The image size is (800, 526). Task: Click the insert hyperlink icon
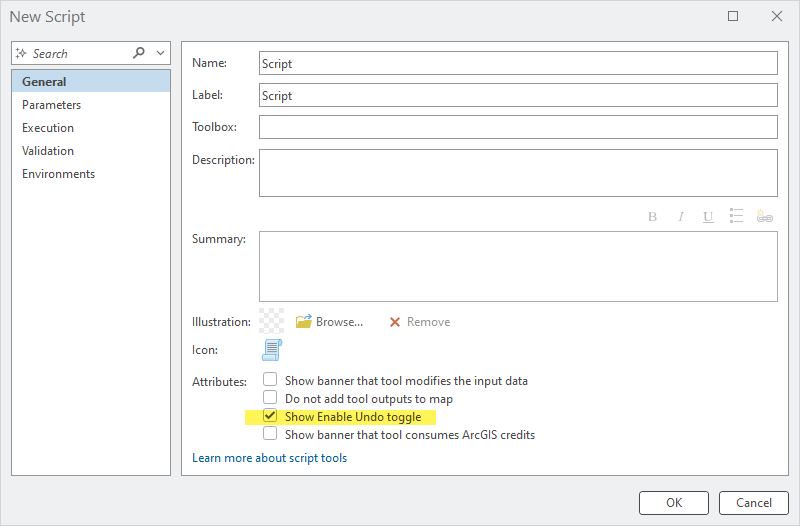(765, 216)
